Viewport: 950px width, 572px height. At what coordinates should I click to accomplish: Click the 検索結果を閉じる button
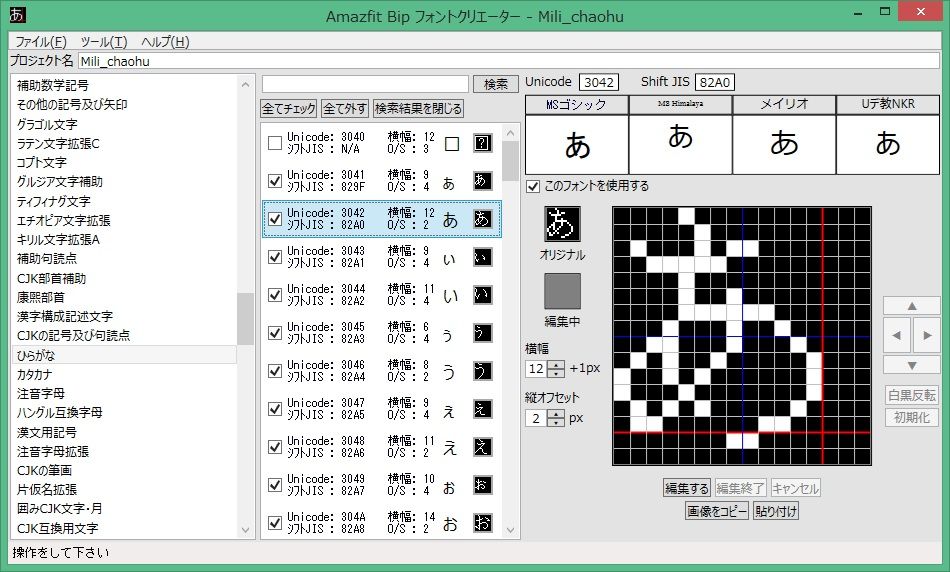pyautogui.click(x=418, y=108)
